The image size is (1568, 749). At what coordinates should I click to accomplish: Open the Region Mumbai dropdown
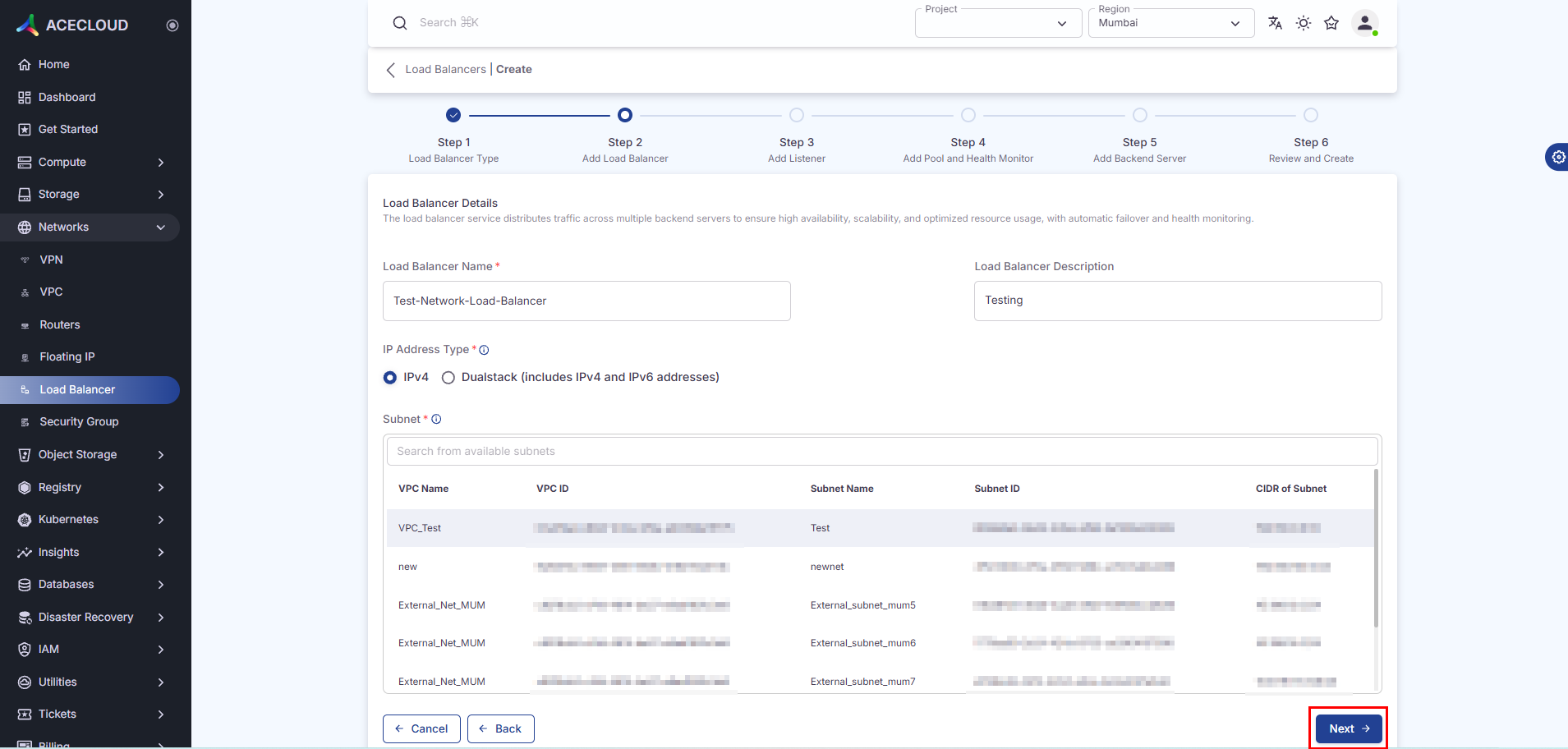pyautogui.click(x=1170, y=23)
